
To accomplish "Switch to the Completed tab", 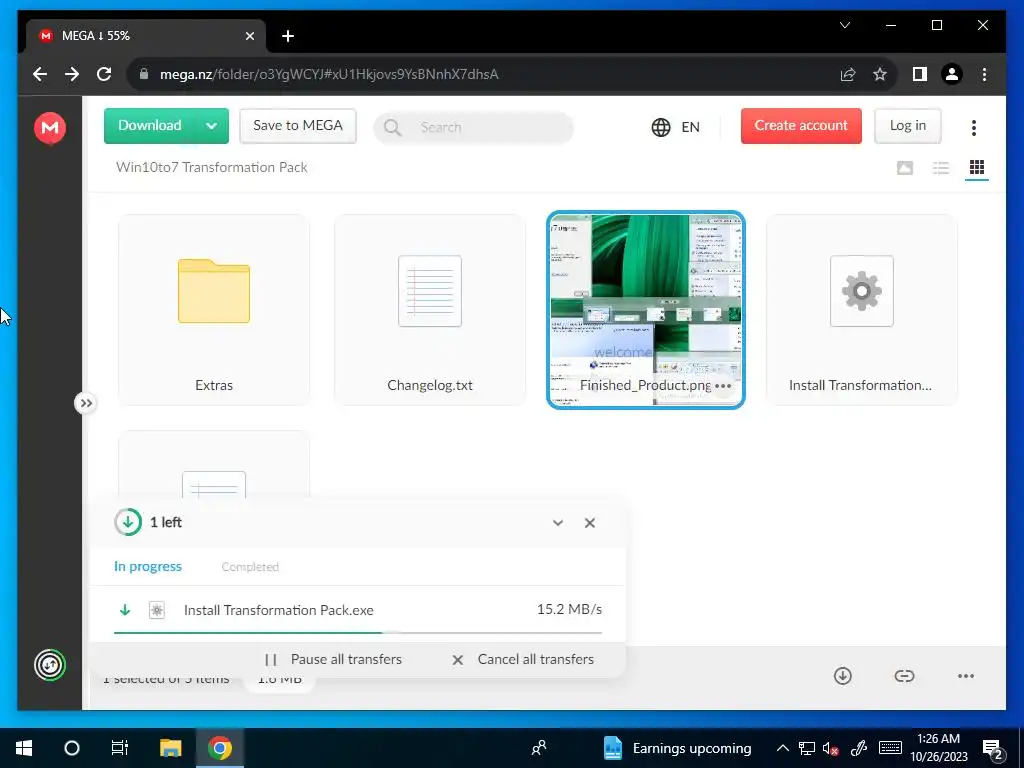I will 250,567.
